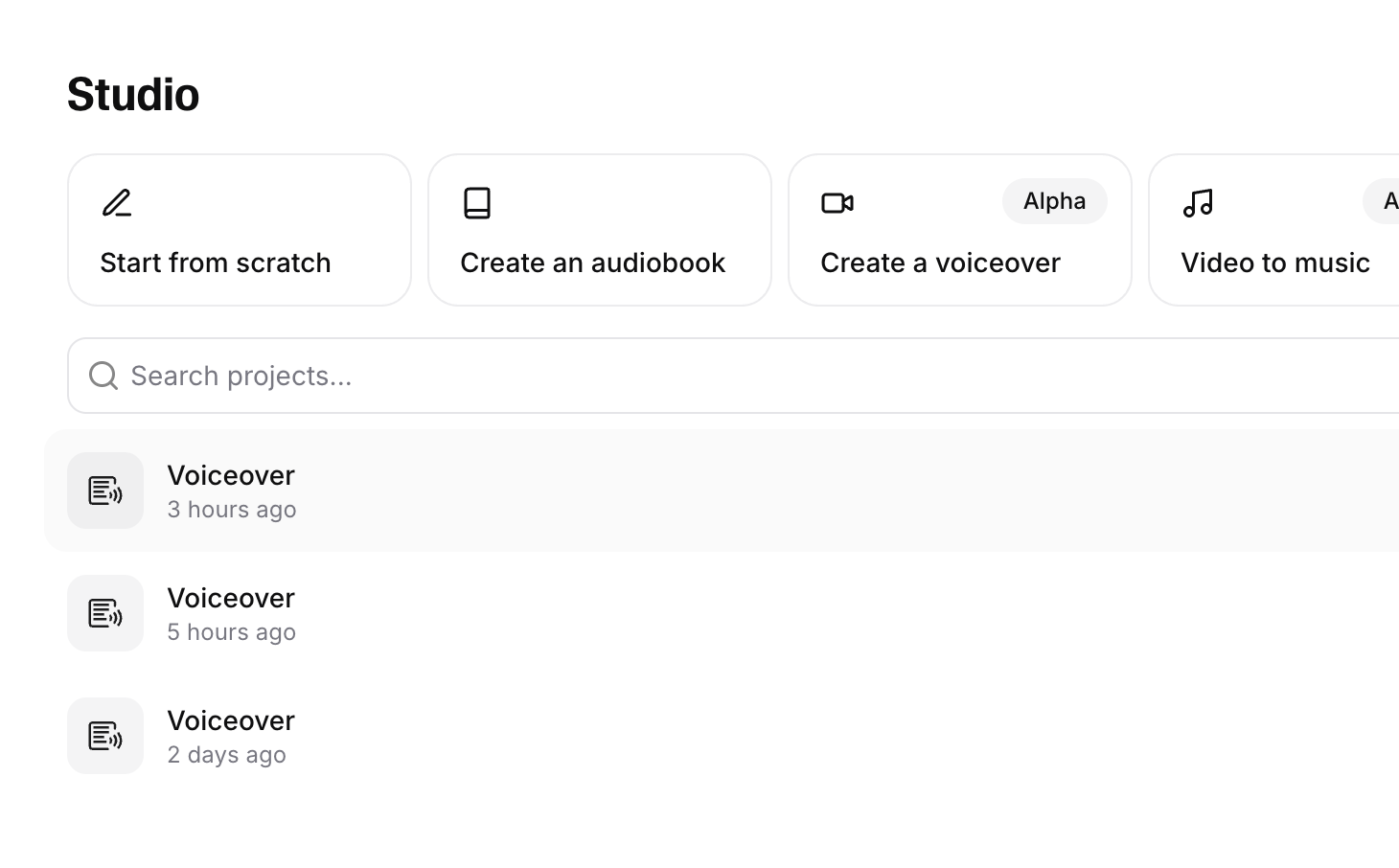
Task: Open the Voiceover title from 3 hours ago
Action: (x=231, y=475)
